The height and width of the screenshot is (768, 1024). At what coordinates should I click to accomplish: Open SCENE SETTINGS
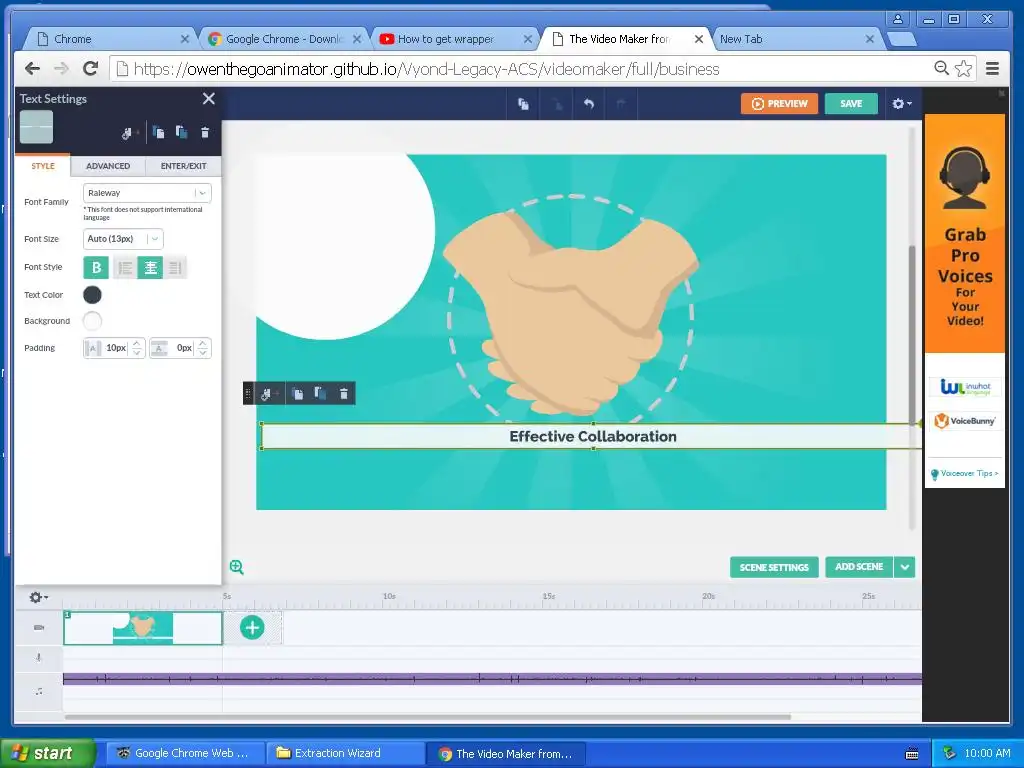pyautogui.click(x=774, y=567)
